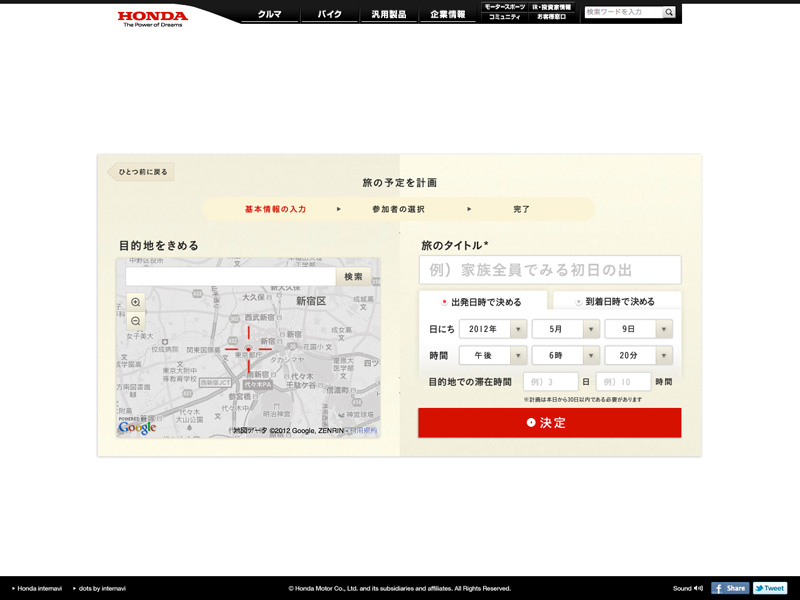Click the Google logo on the map

(138, 427)
